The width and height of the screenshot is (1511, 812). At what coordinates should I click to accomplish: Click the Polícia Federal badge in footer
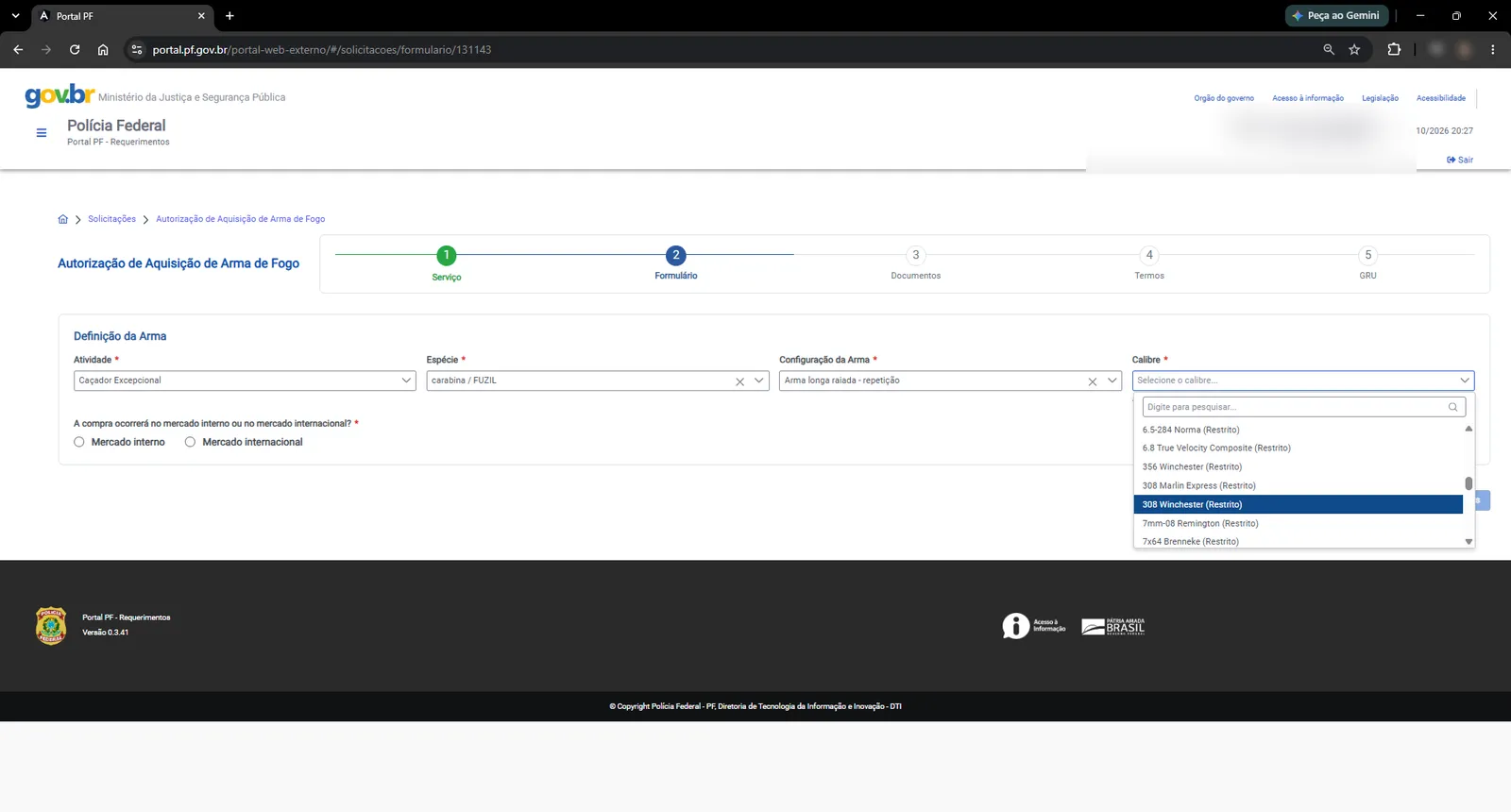(51, 625)
